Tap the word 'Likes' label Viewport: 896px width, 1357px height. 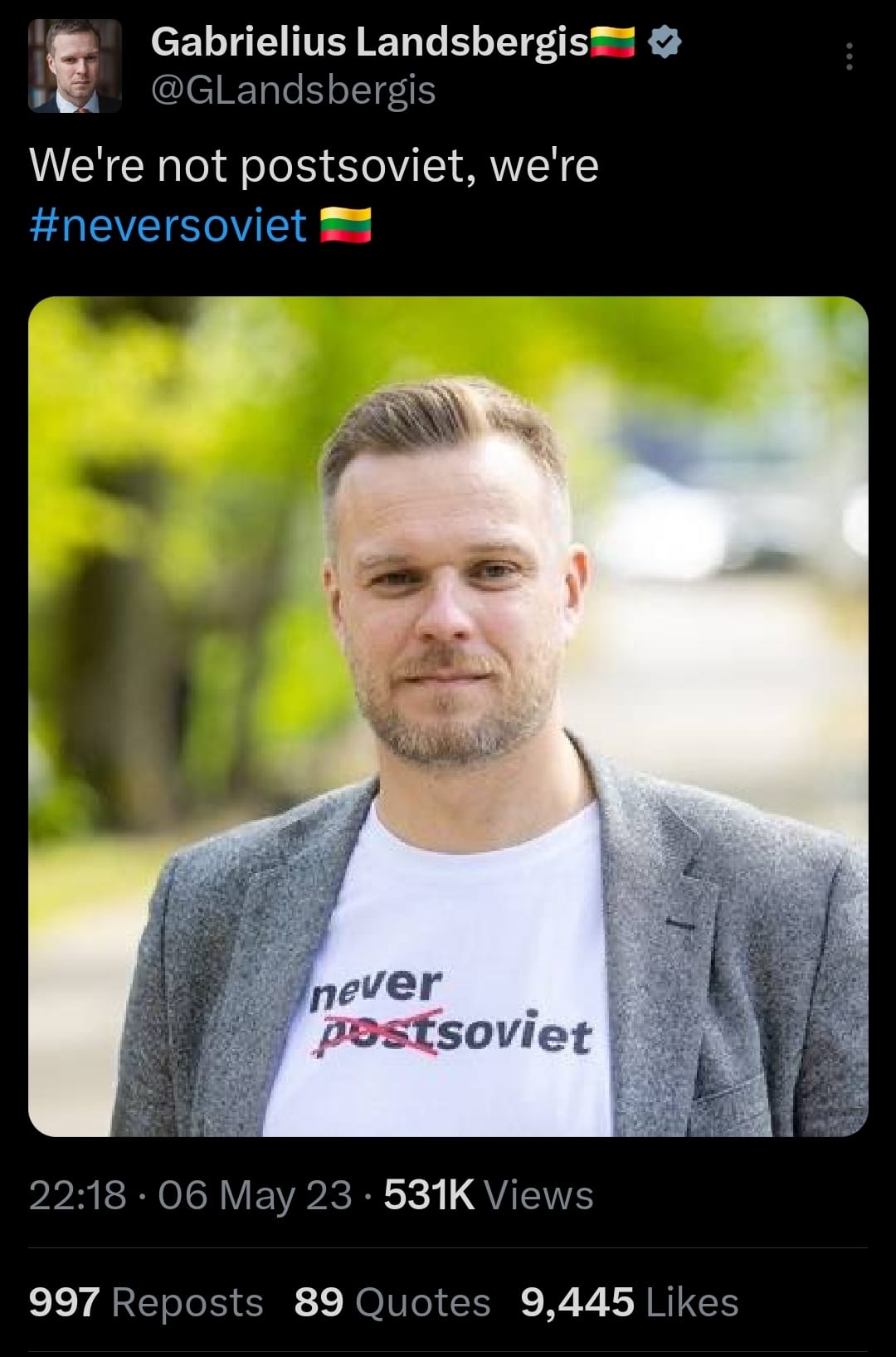pos(692,1302)
